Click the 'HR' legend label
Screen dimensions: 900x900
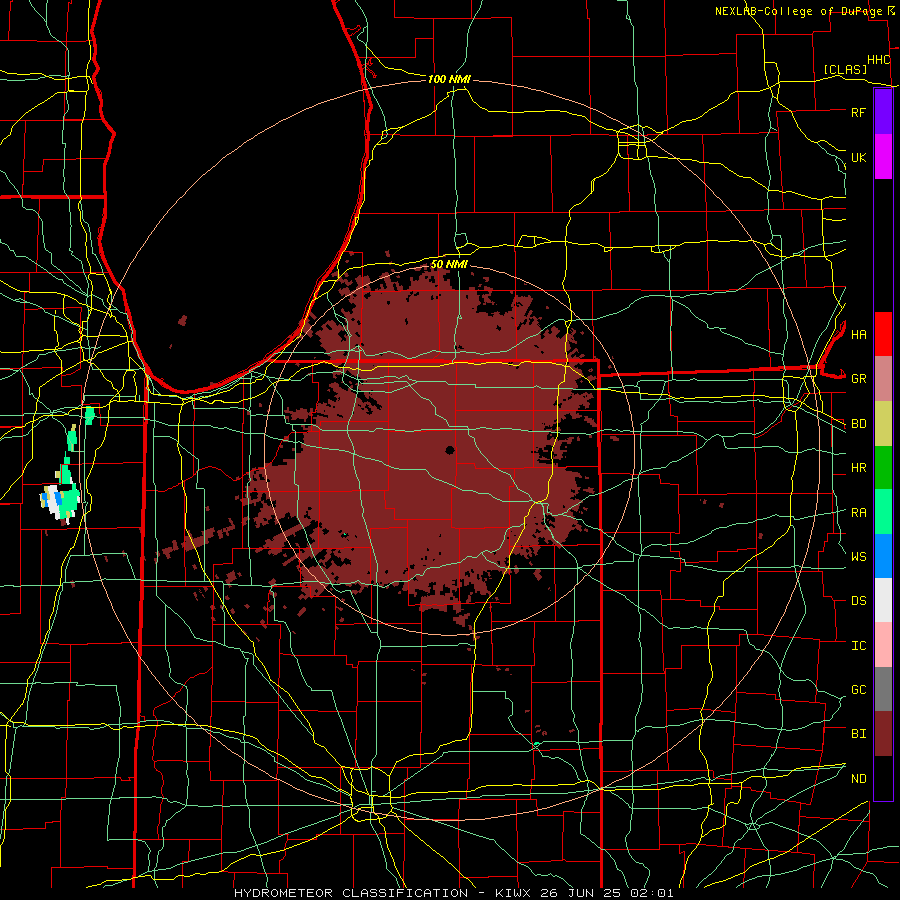(x=858, y=468)
